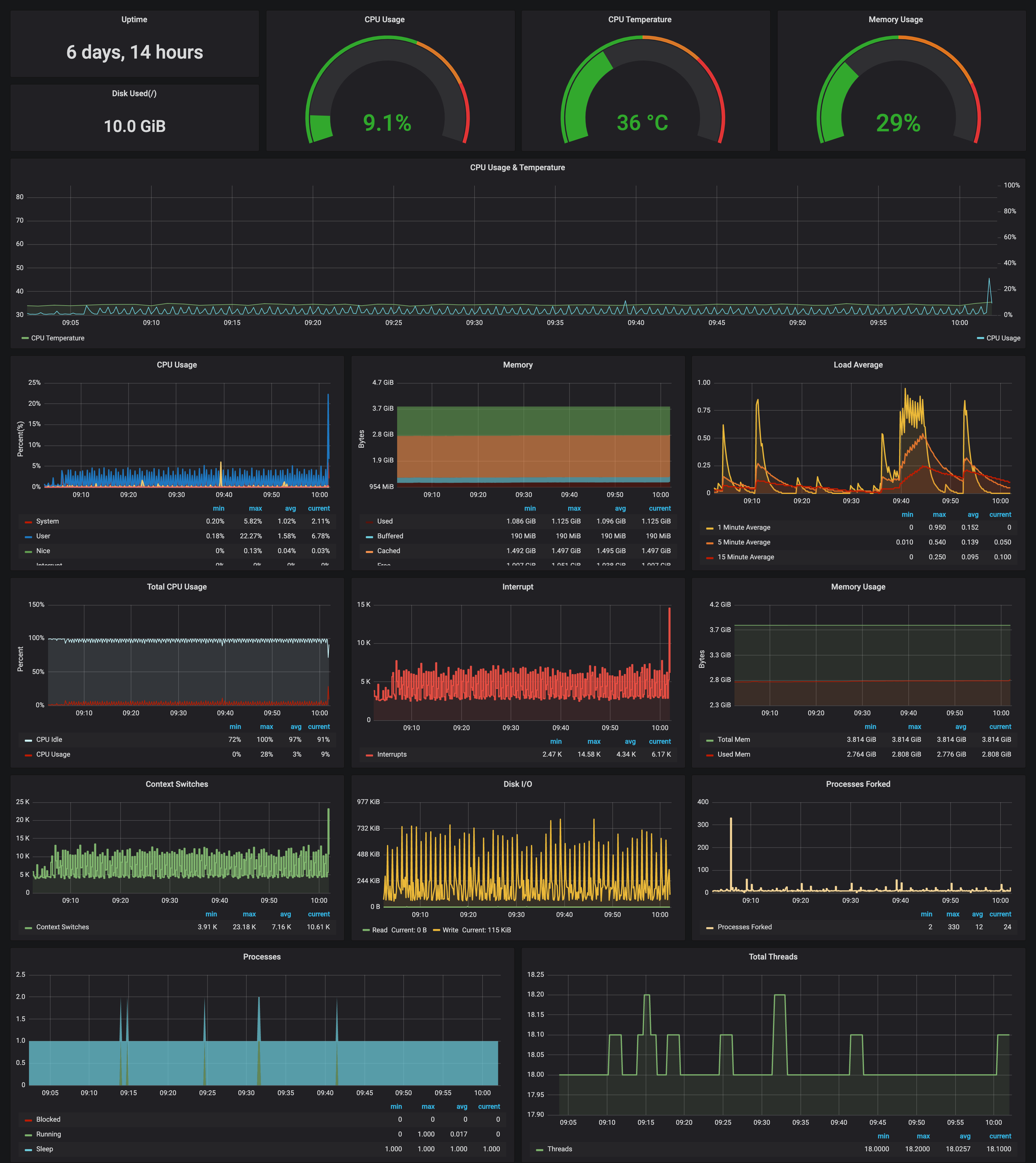Click the Write series color icon in Disk I/O
This screenshot has width=1036, height=1163.
[x=437, y=930]
